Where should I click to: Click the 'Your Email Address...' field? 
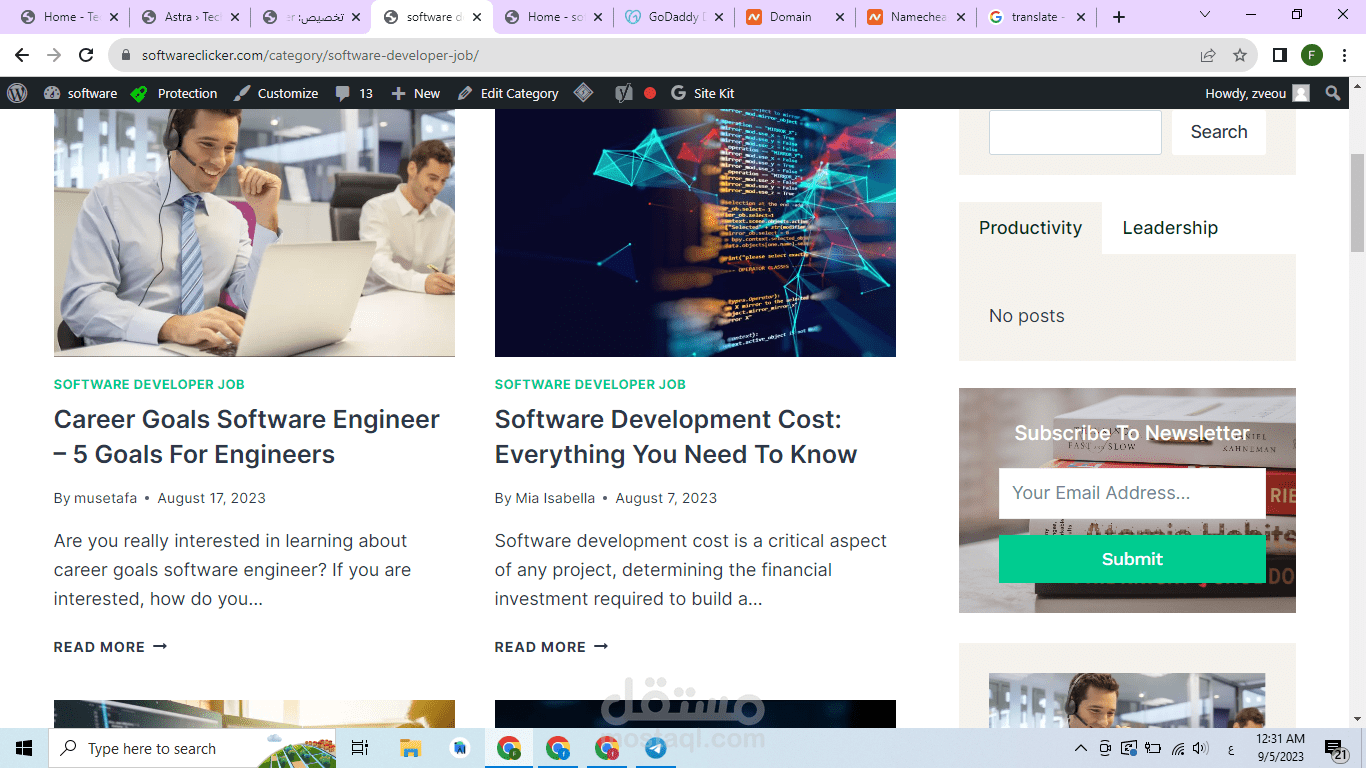point(1132,493)
